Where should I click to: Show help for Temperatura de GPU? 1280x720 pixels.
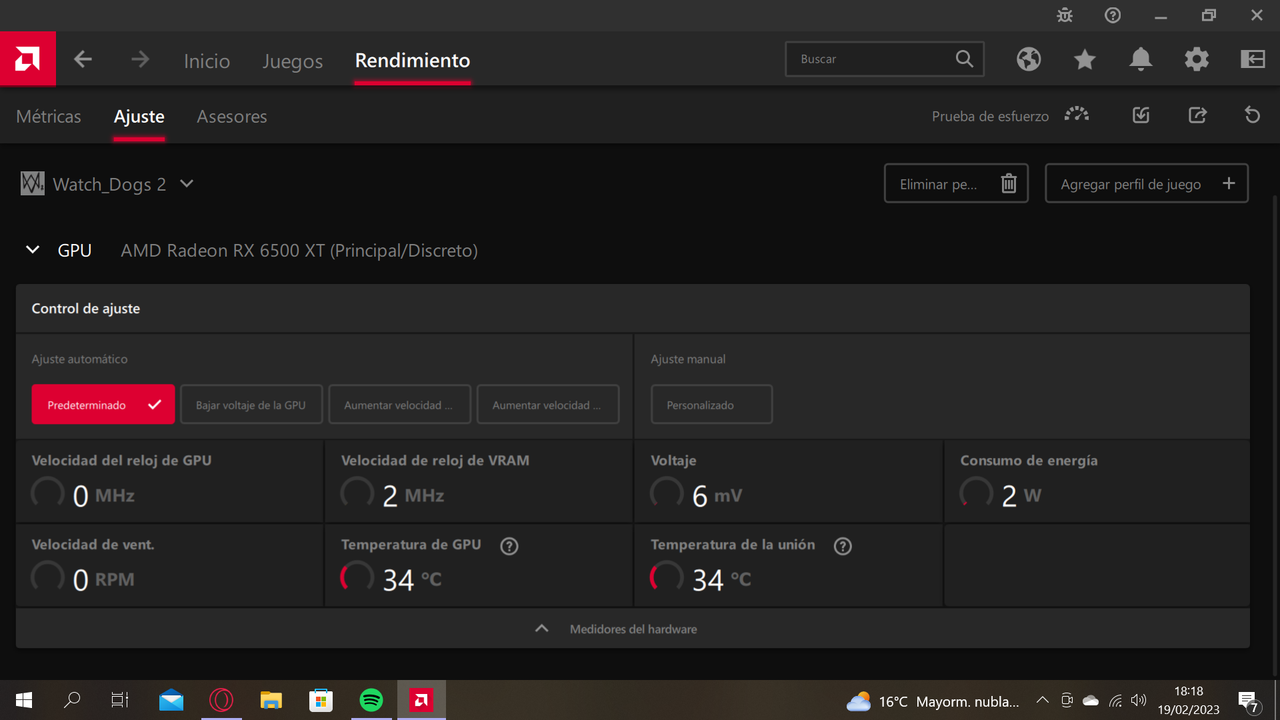pos(509,546)
